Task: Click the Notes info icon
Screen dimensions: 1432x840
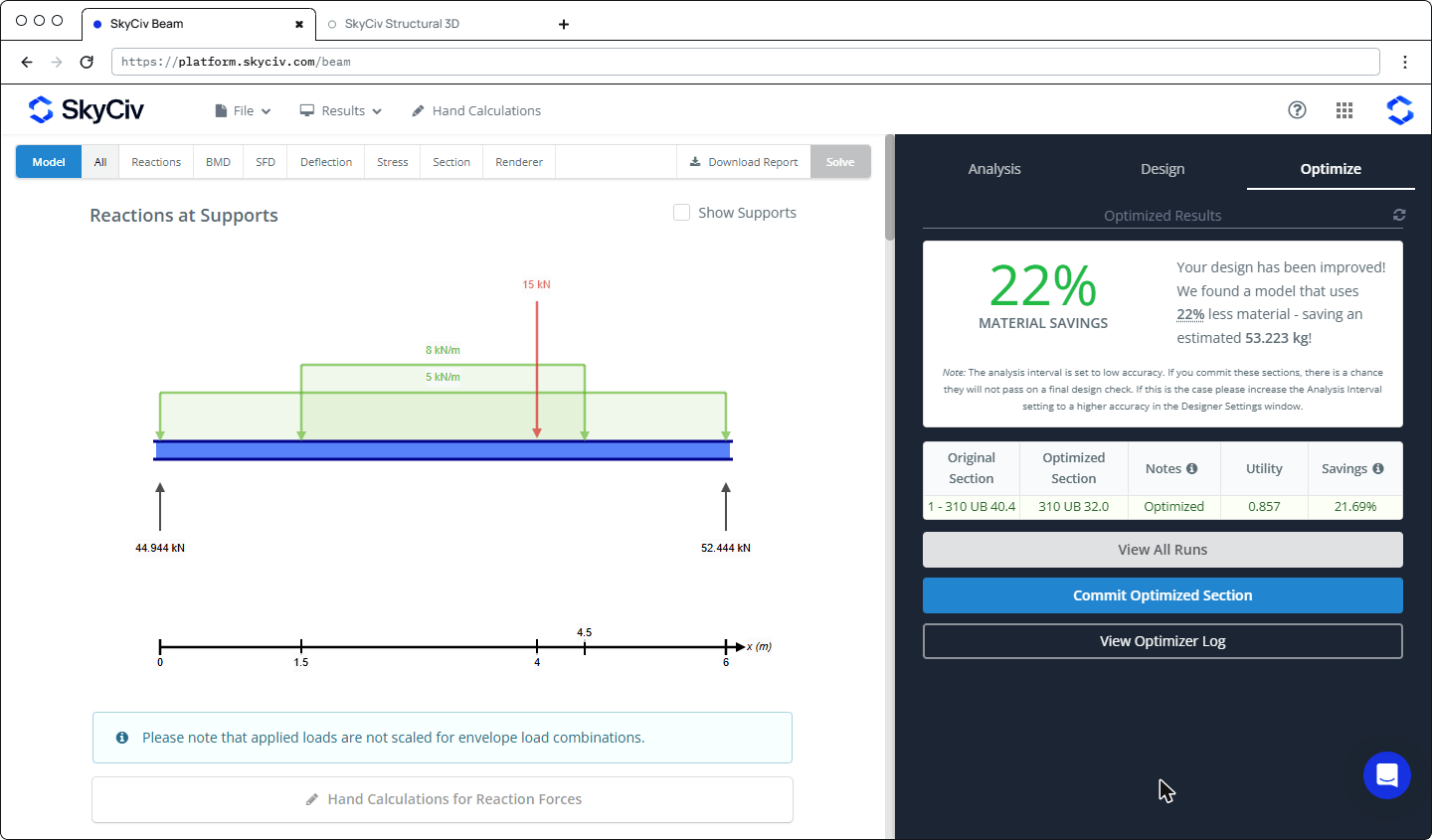Action: tap(1191, 468)
